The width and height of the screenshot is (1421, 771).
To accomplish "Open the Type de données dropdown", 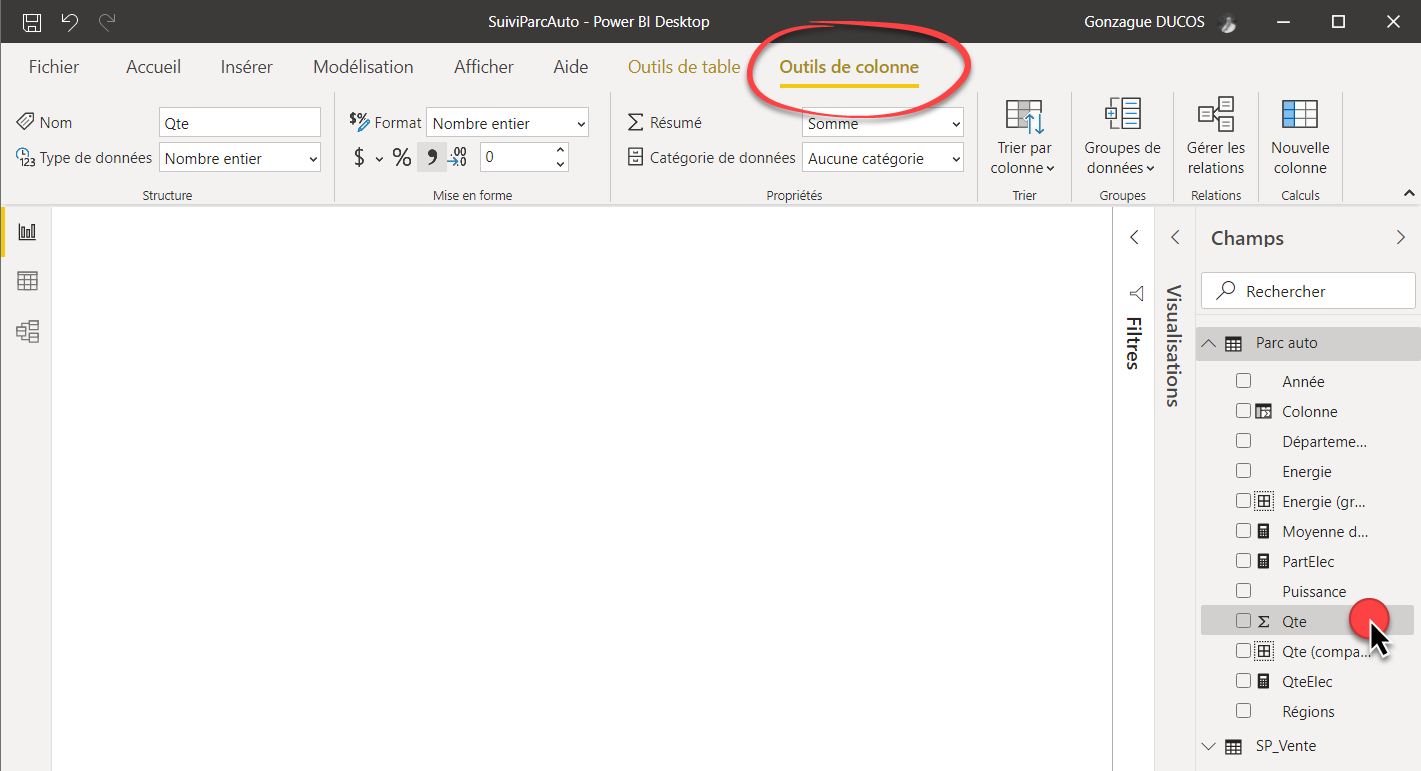I will pyautogui.click(x=240, y=158).
